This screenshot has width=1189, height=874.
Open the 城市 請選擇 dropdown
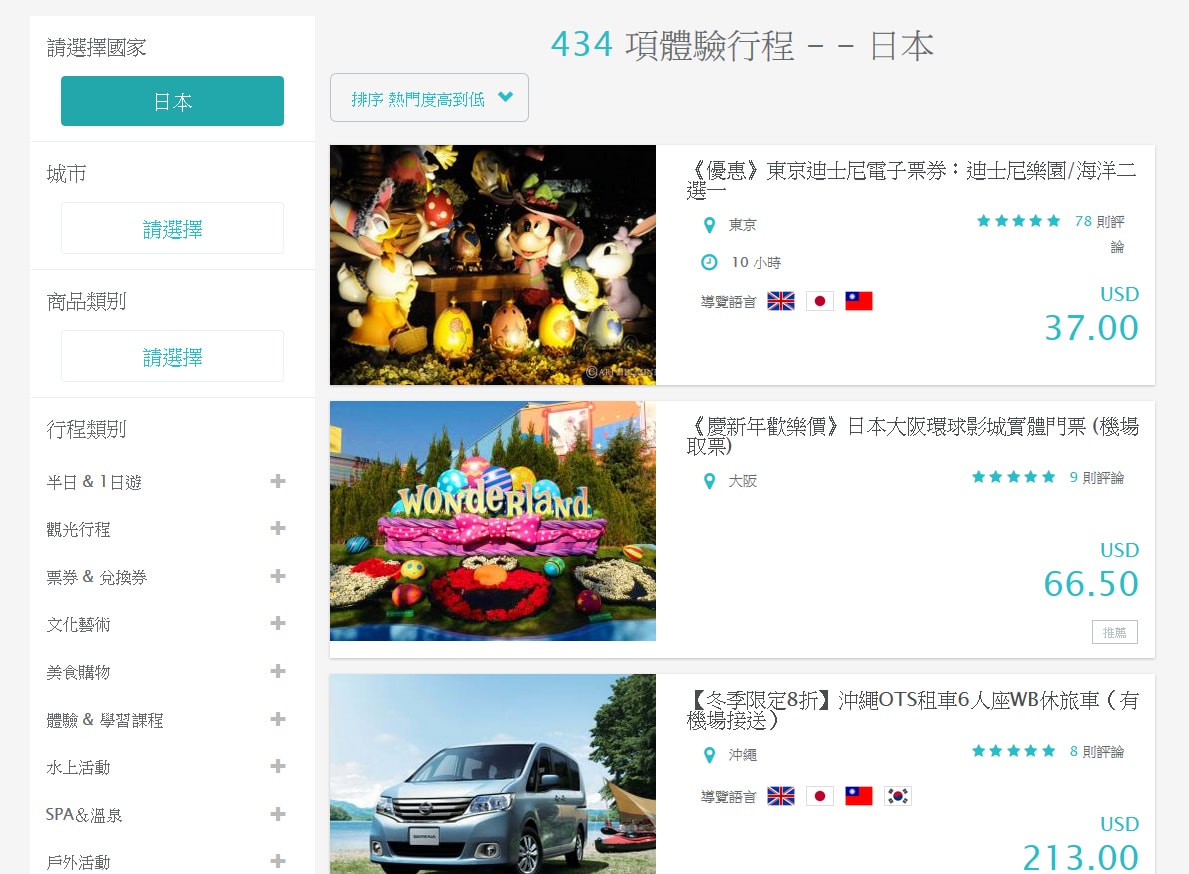click(x=172, y=228)
